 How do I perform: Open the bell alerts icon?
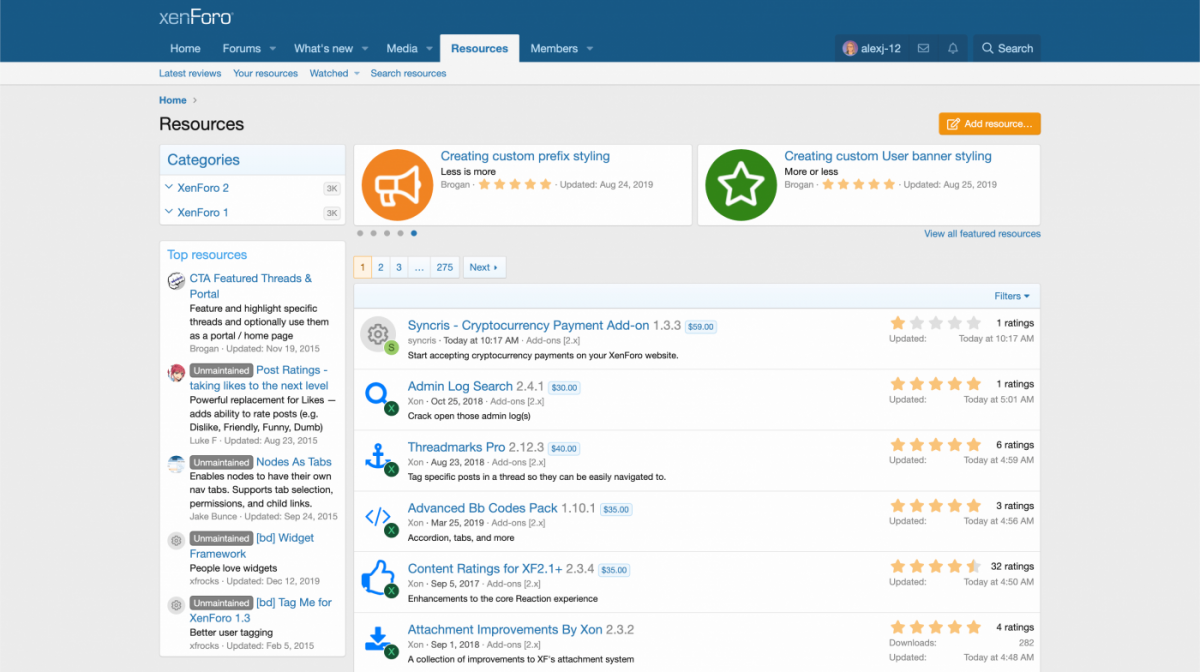[x=953, y=48]
